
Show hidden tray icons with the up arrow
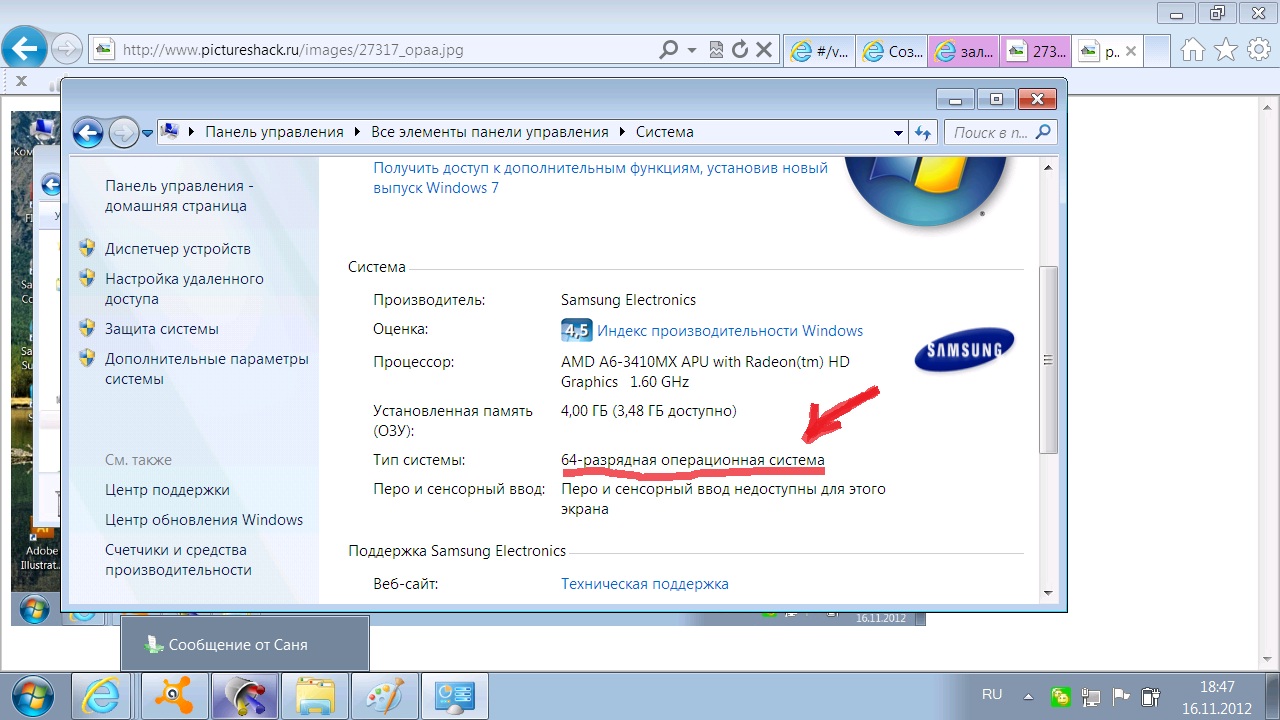(x=1028, y=695)
